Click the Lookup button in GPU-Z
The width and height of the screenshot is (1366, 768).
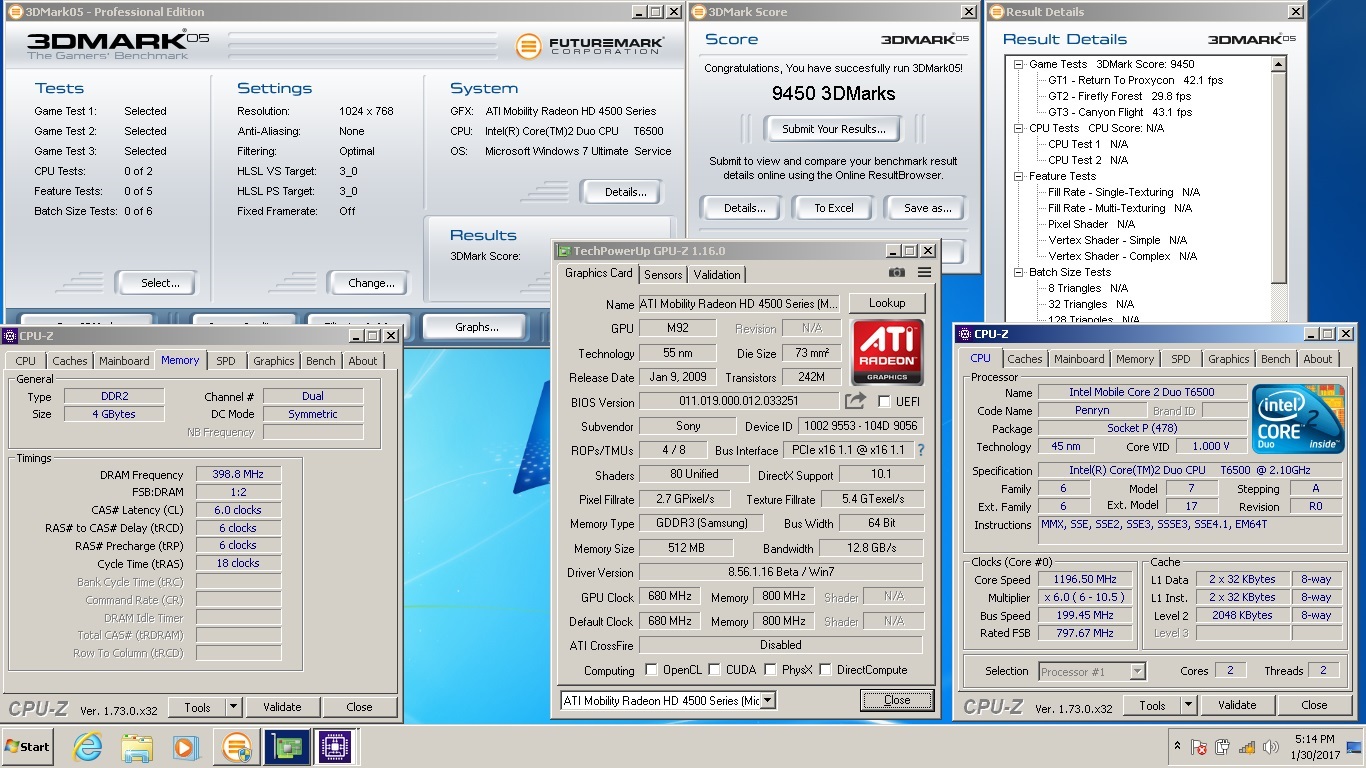[887, 303]
